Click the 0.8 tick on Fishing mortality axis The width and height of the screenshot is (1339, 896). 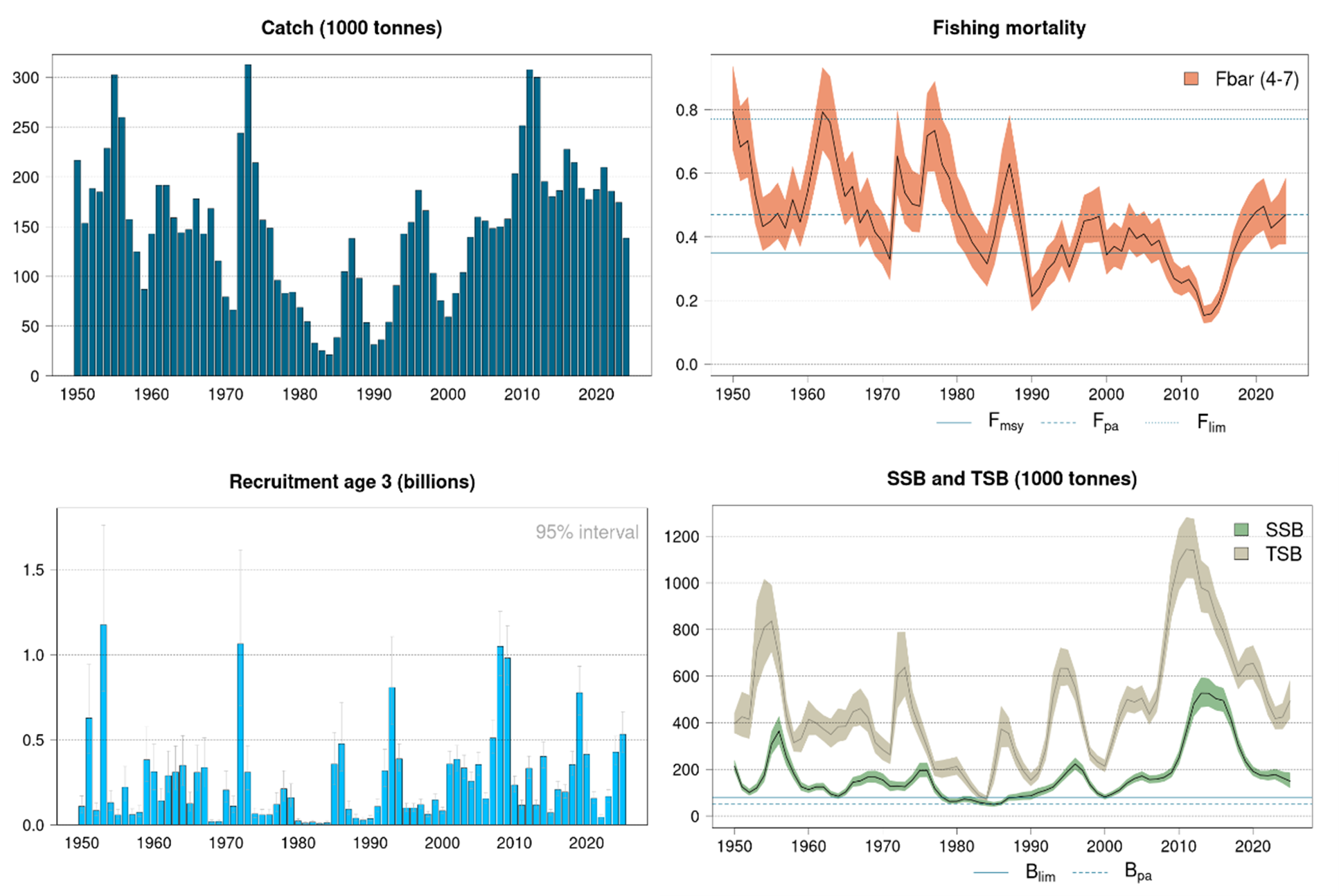coord(686,109)
